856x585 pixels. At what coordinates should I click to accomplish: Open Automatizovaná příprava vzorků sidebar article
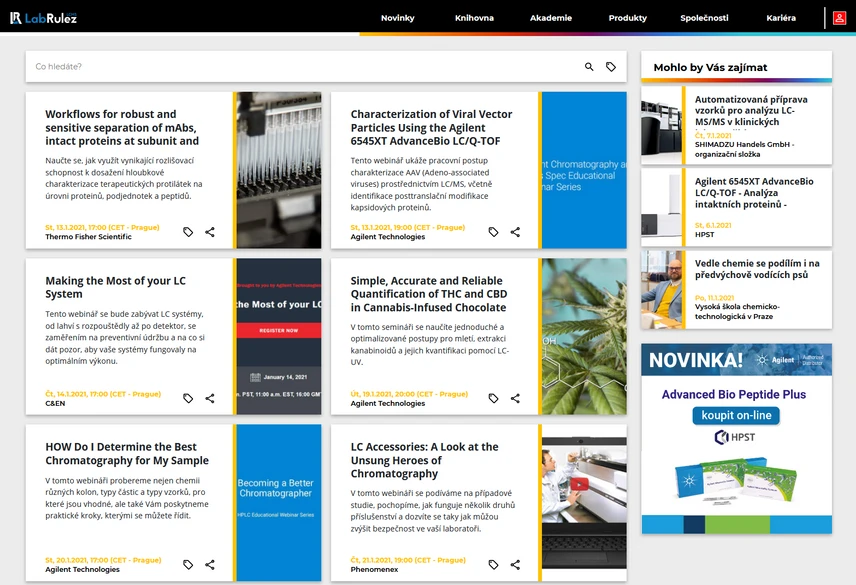[x=751, y=111]
